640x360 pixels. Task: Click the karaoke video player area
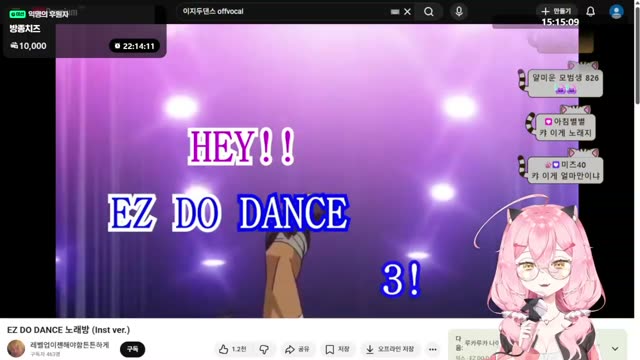[x=317, y=171]
